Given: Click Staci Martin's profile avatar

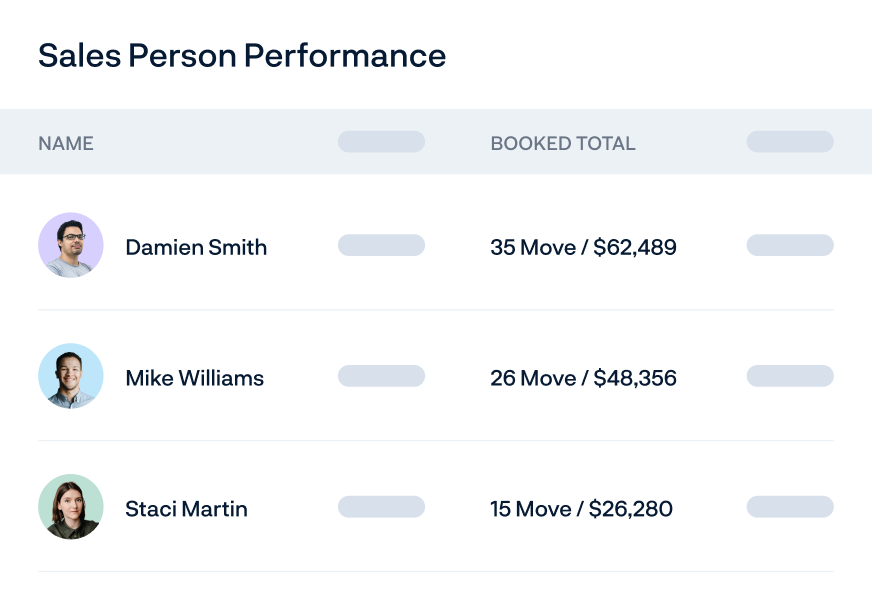Looking at the screenshot, I should coord(70,507).
